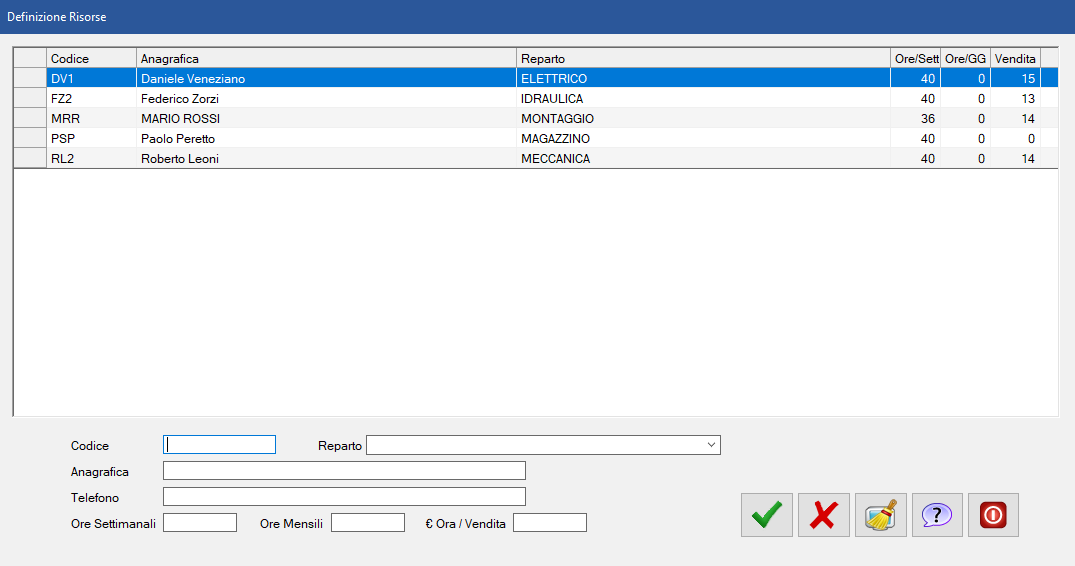The width and height of the screenshot is (1075, 566).
Task: Click the € Ora / Vendita field
Action: click(x=549, y=523)
